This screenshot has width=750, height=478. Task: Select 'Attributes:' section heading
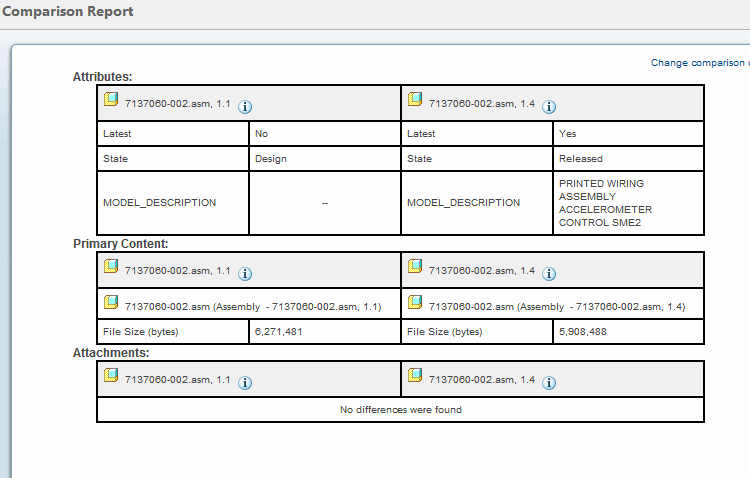[x=102, y=77]
